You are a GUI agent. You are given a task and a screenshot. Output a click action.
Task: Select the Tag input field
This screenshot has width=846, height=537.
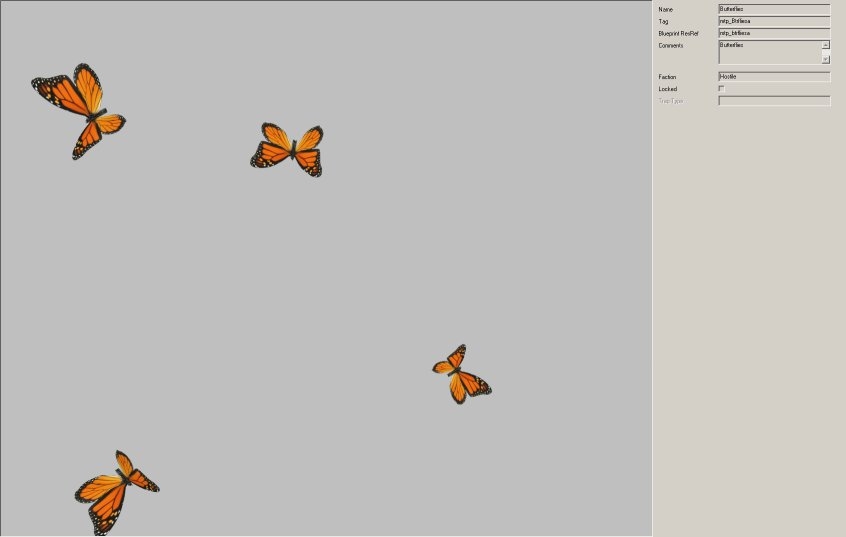774,21
